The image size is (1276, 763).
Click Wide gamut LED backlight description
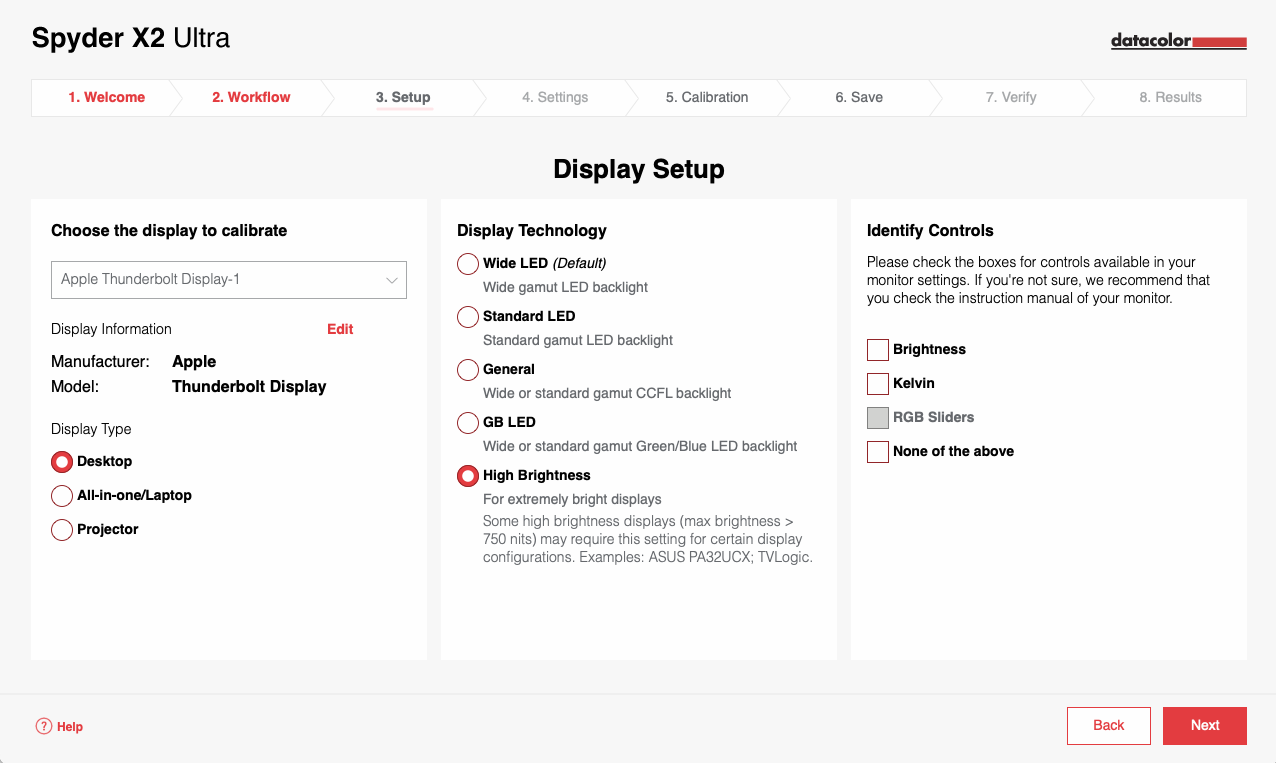[565, 287]
